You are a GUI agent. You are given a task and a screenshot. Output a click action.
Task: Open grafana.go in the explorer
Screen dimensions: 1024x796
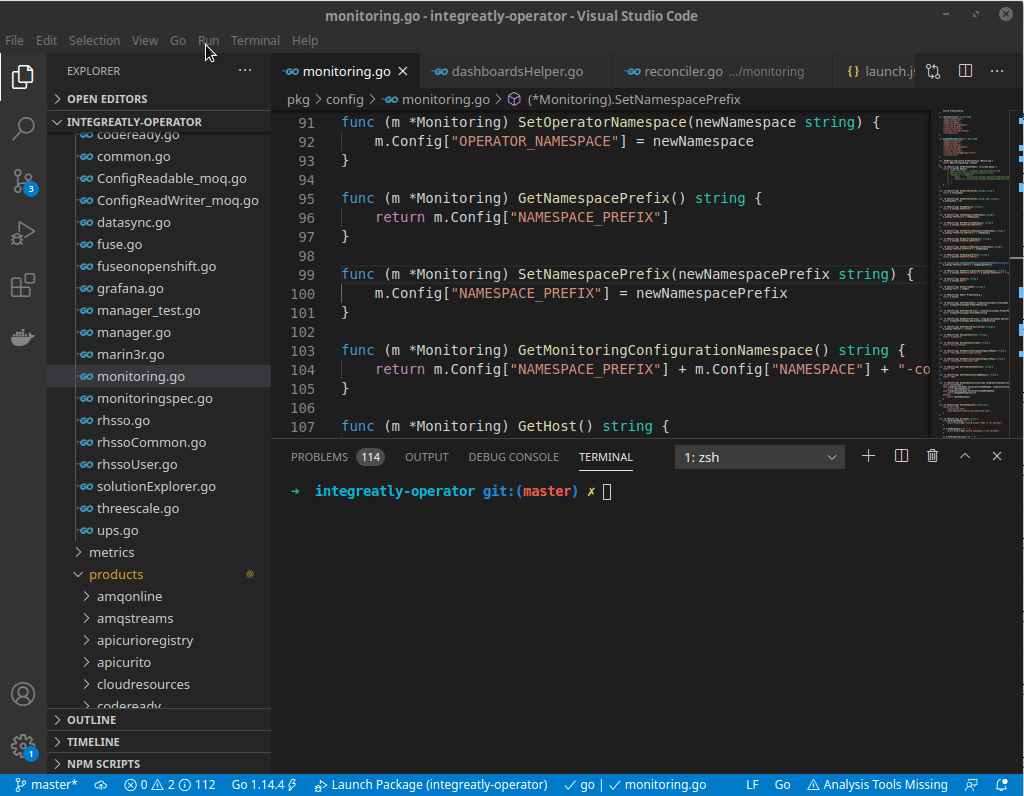[x=159, y=289]
